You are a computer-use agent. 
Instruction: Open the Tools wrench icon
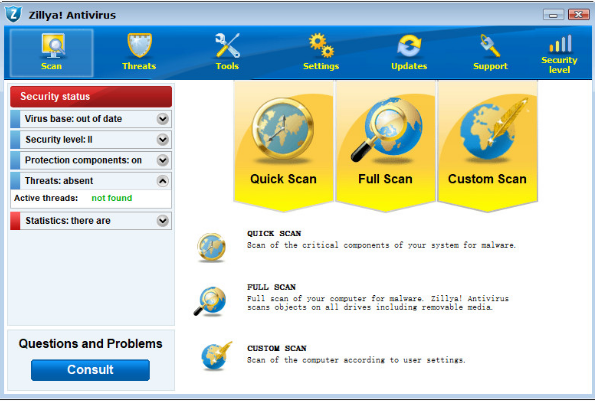point(227,46)
